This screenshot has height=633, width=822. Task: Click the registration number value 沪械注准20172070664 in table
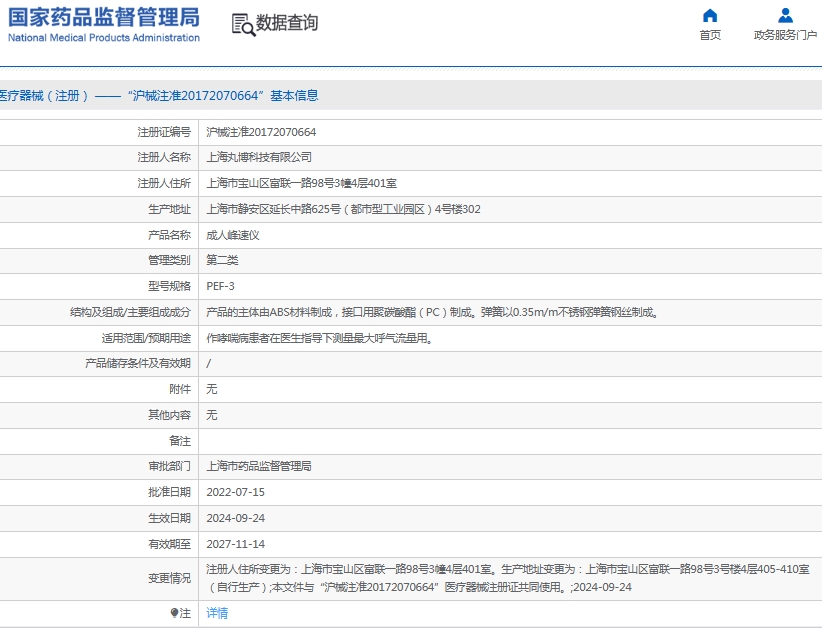coord(261,132)
